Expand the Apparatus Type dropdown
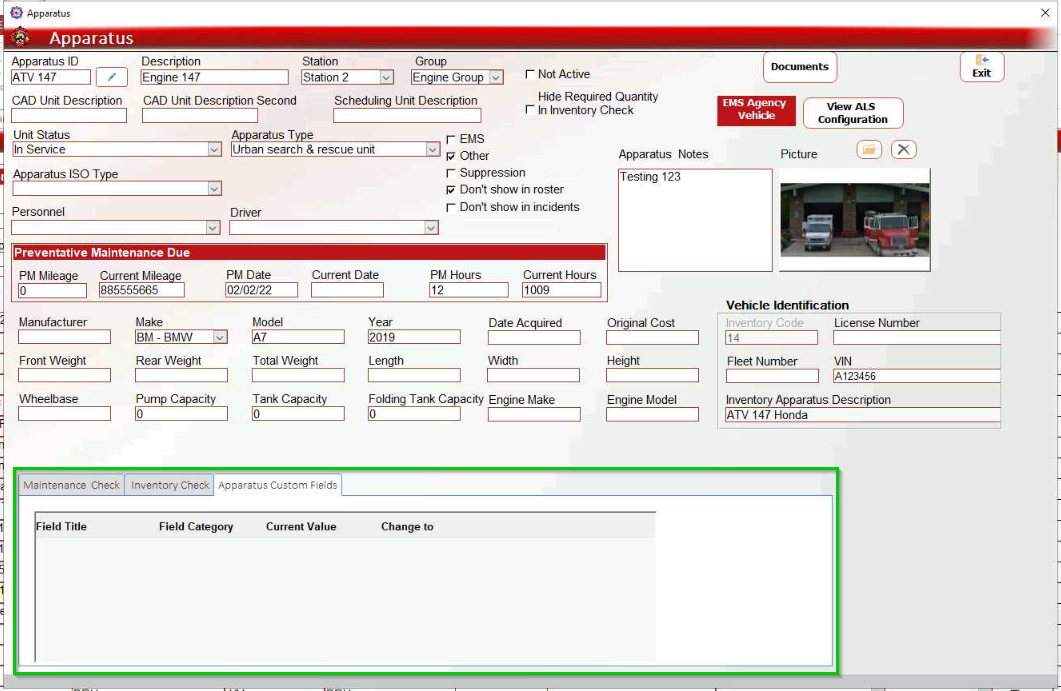Image resolution: width=1061 pixels, height=691 pixels. (433, 150)
